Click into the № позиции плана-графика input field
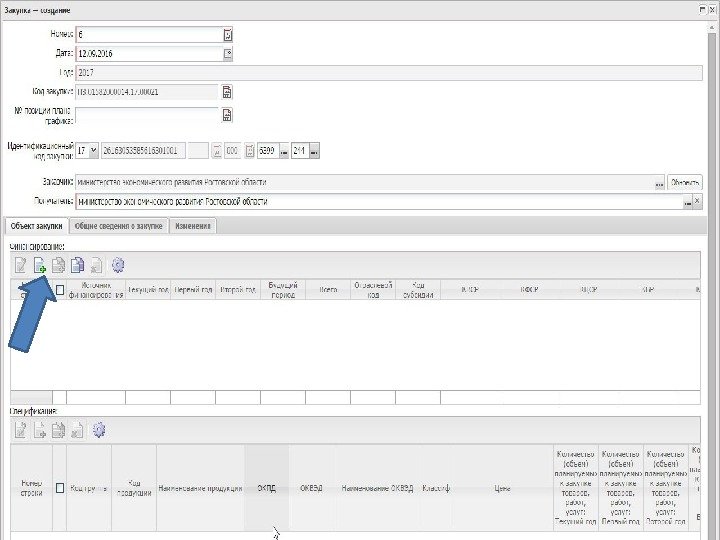 coord(147,115)
